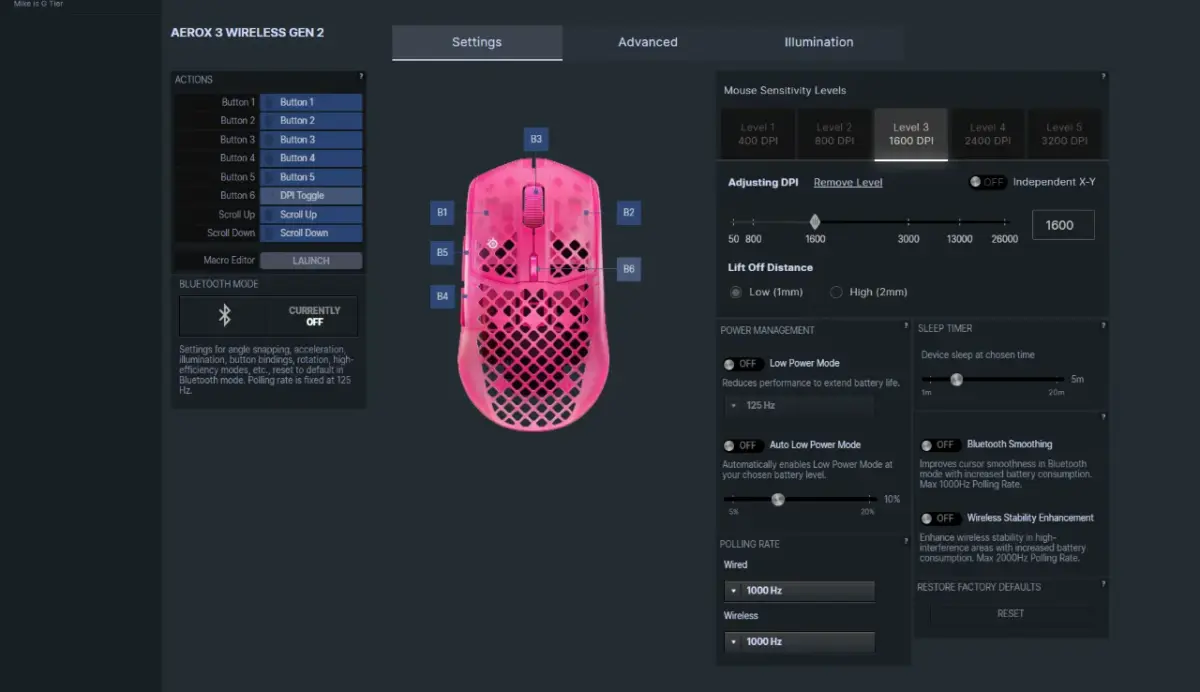Open Button 1 action dropdown

coord(311,102)
